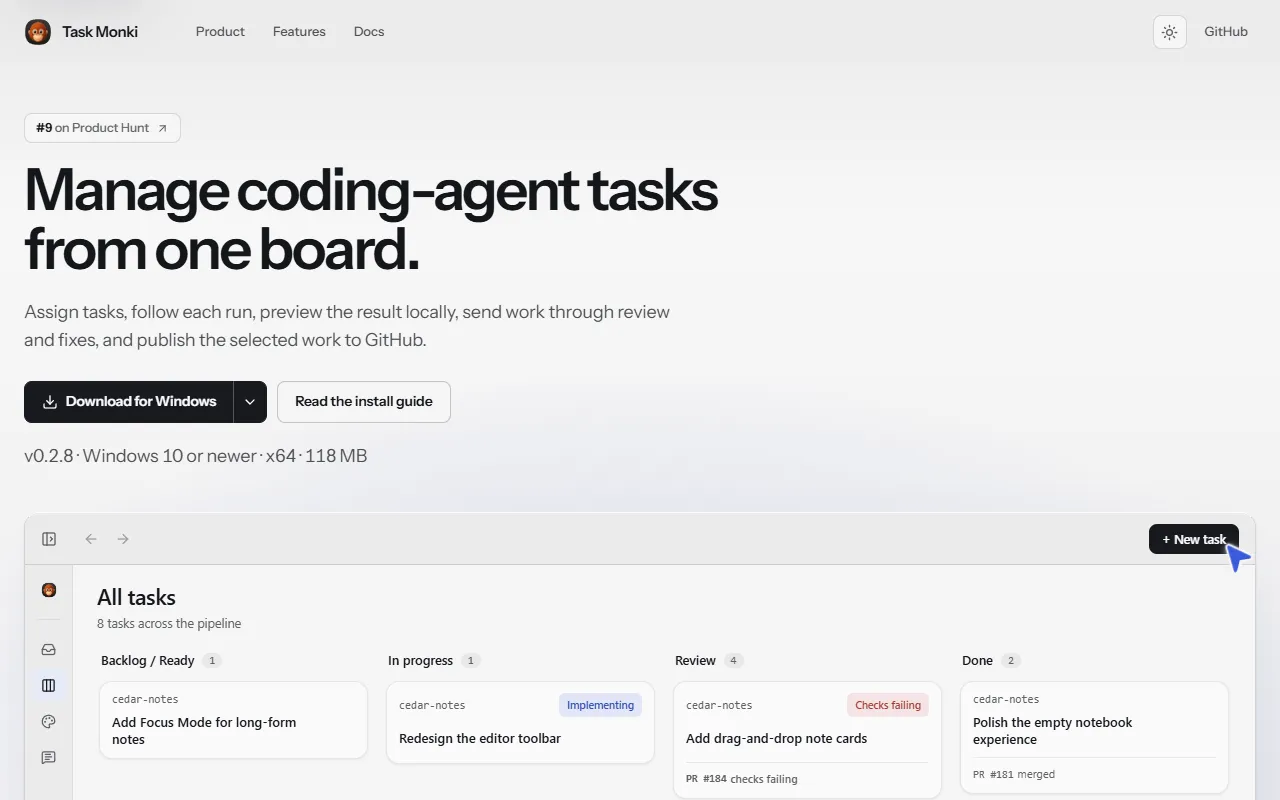Visit the GitHub link in the header
Image resolution: width=1280 pixels, height=800 pixels.
tap(1226, 32)
